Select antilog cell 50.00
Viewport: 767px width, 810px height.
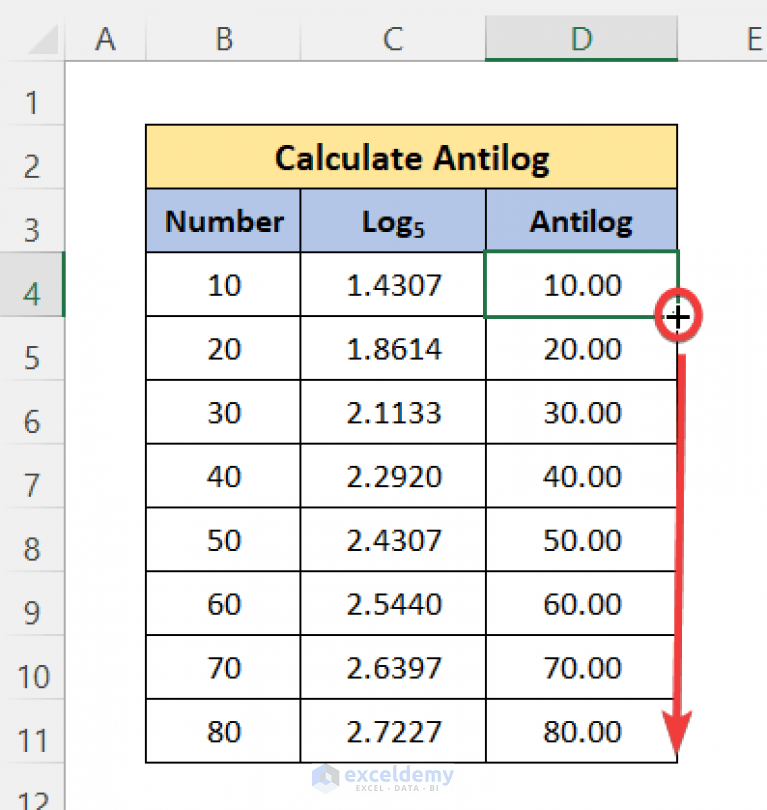tap(582, 540)
